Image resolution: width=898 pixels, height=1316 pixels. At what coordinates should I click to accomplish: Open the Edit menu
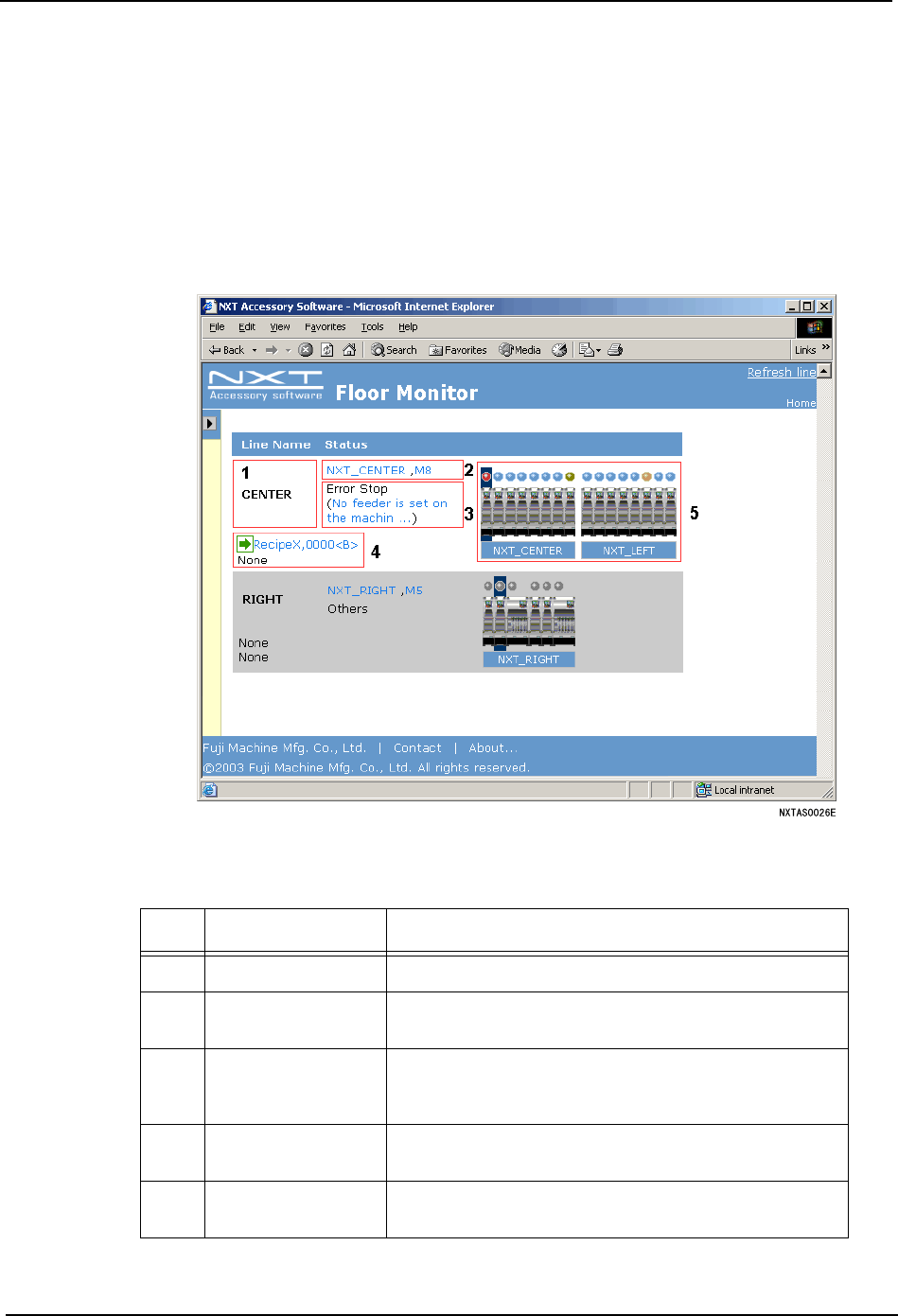point(247,326)
